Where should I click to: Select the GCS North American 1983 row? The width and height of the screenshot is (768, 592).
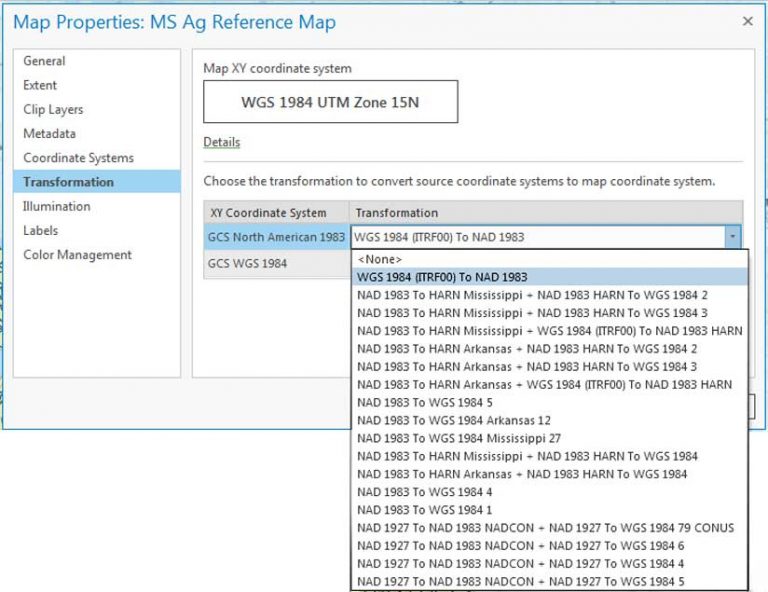point(275,238)
